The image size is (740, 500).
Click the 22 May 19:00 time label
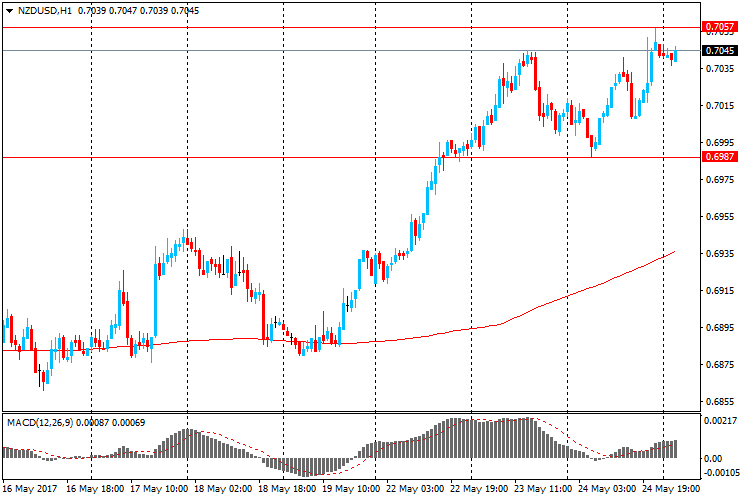[479, 489]
